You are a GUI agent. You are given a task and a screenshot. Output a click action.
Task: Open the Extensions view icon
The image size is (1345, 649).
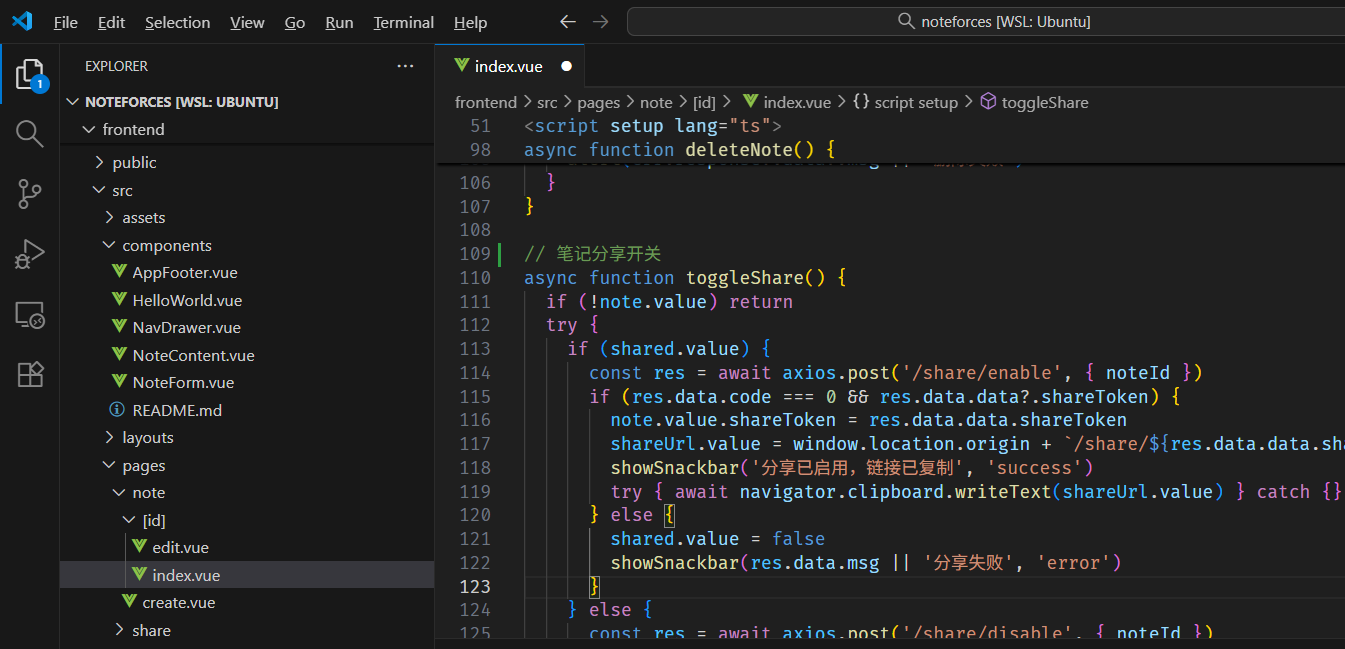[x=29, y=374]
